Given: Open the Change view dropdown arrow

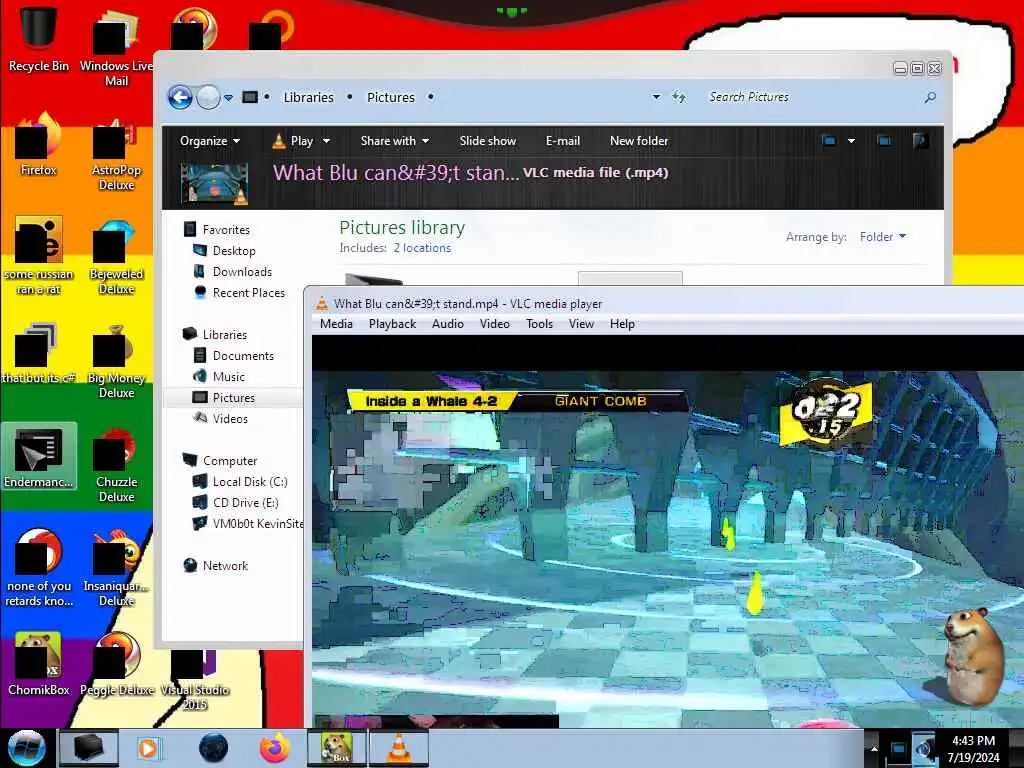Looking at the screenshot, I should coord(851,140).
